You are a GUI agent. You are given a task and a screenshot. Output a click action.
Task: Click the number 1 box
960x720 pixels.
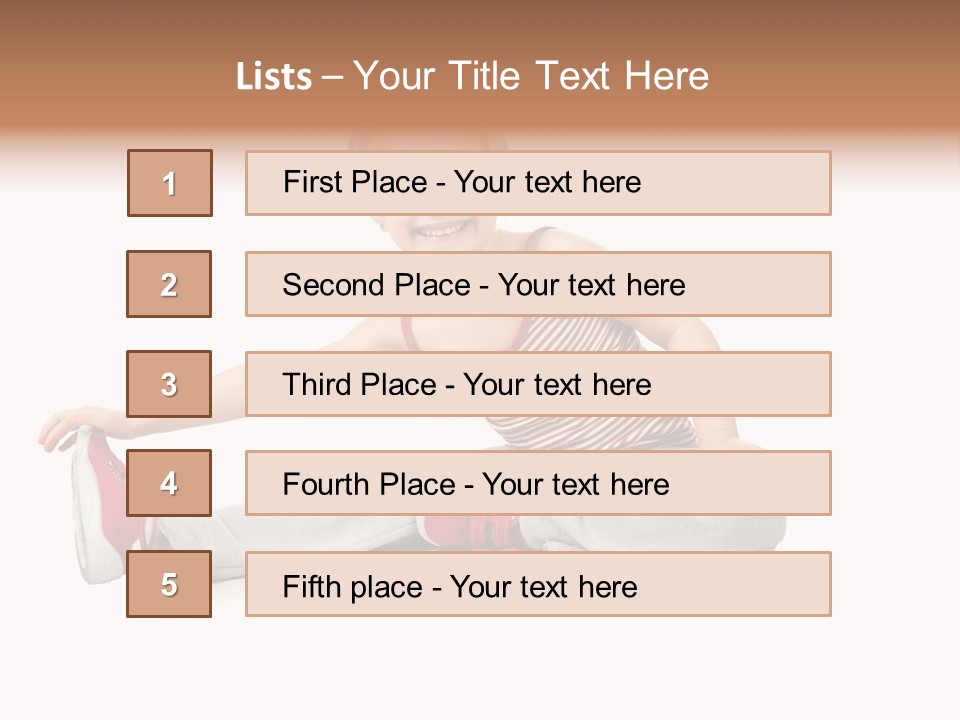click(170, 183)
